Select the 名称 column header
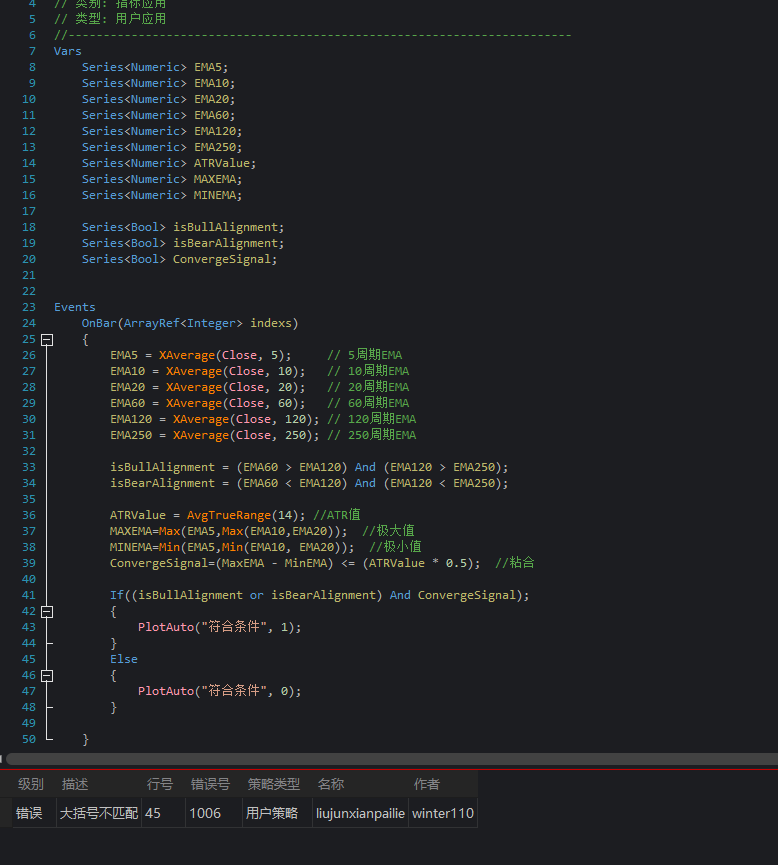The image size is (778, 865). pyautogui.click(x=331, y=784)
